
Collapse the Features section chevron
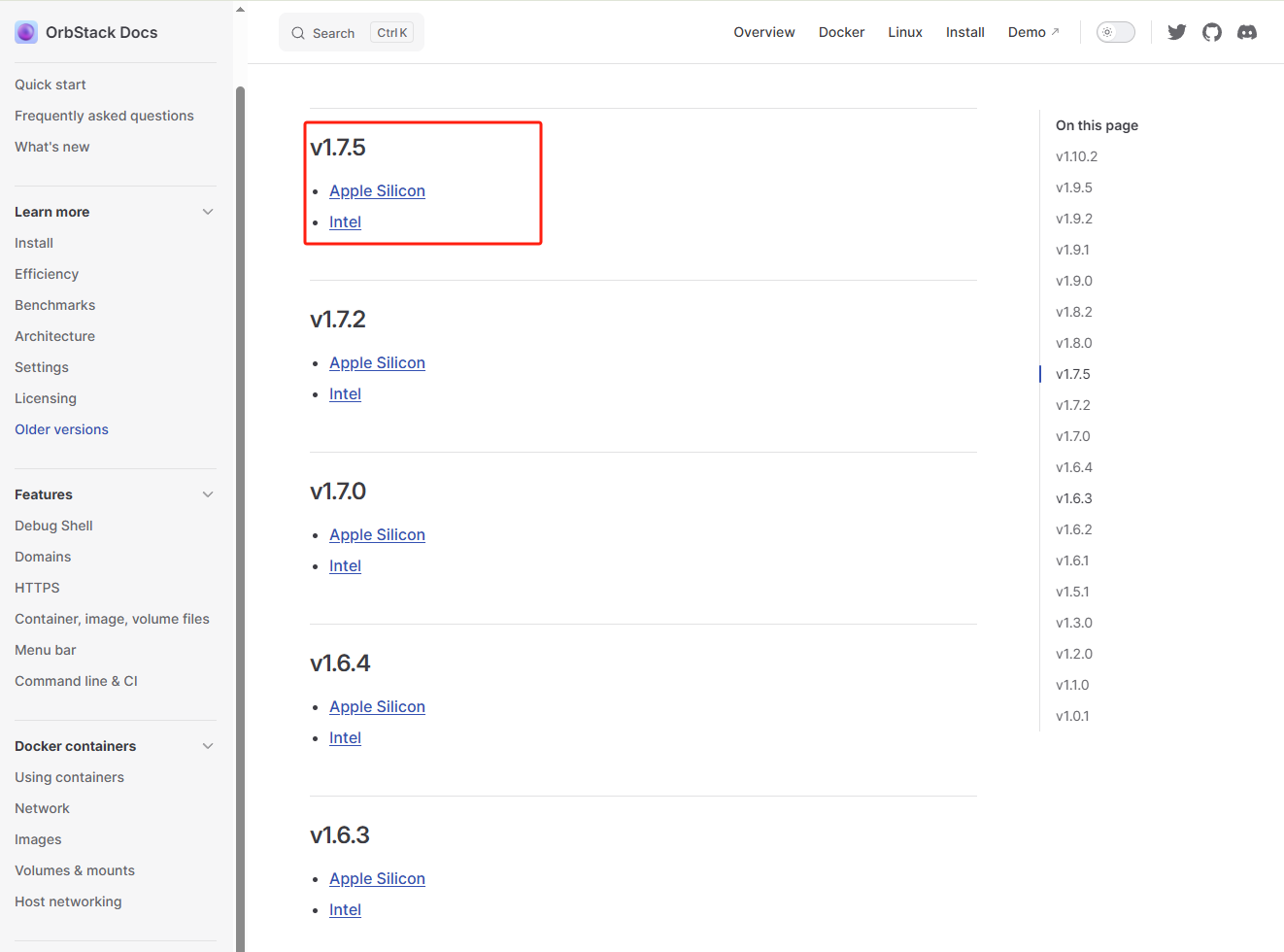pos(208,494)
